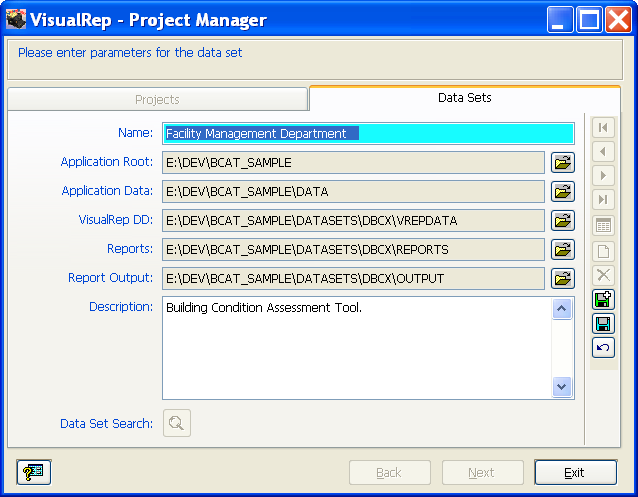The image size is (638, 497).
Task: Save the data set with floppy icon
Action: (603, 323)
